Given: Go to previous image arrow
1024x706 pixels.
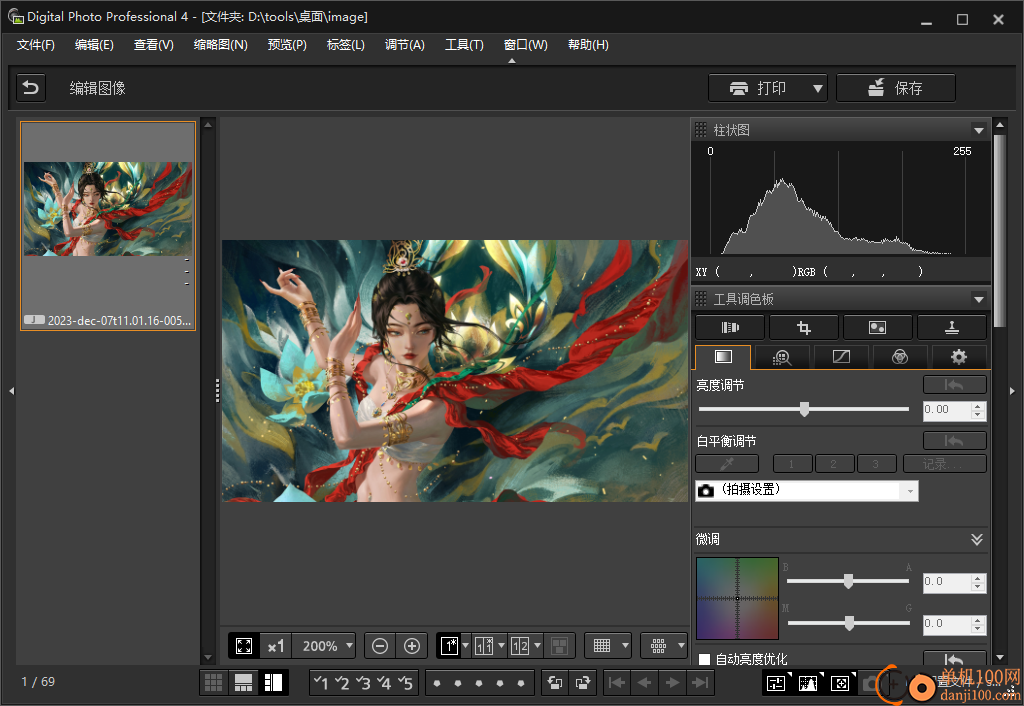Looking at the screenshot, I should tap(645, 683).
